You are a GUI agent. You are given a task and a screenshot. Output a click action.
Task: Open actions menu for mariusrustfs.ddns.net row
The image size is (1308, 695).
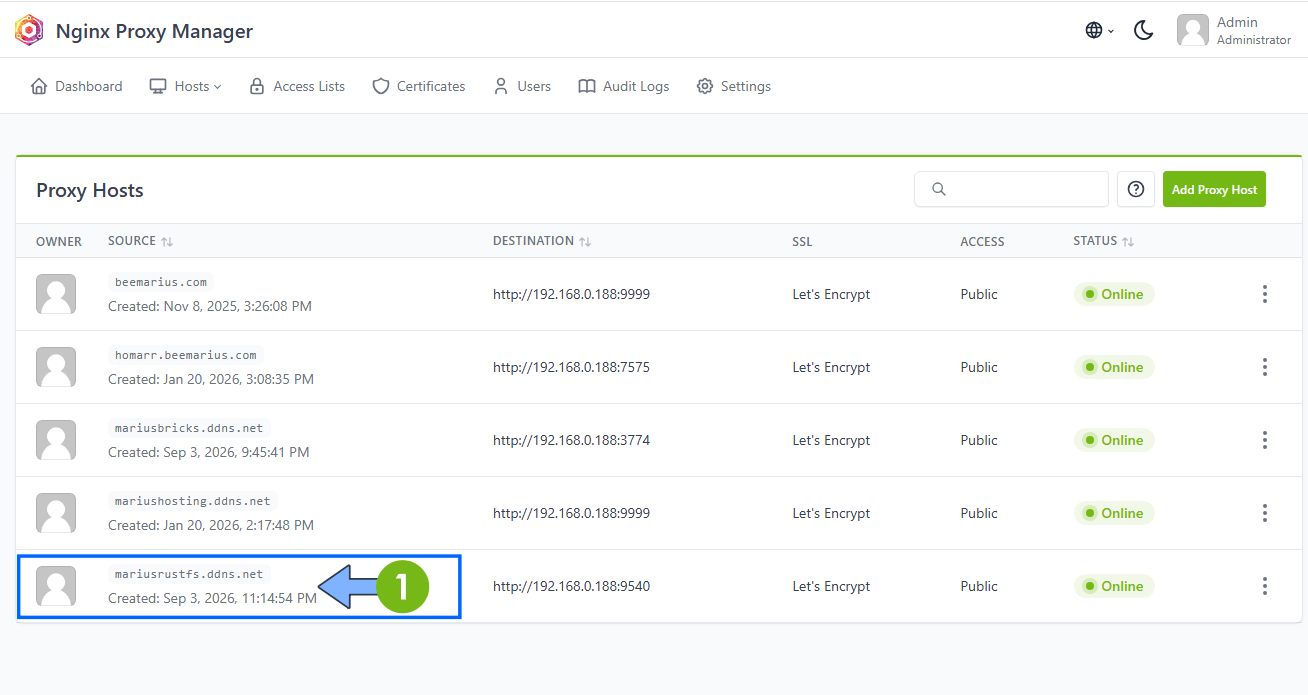click(x=1265, y=586)
